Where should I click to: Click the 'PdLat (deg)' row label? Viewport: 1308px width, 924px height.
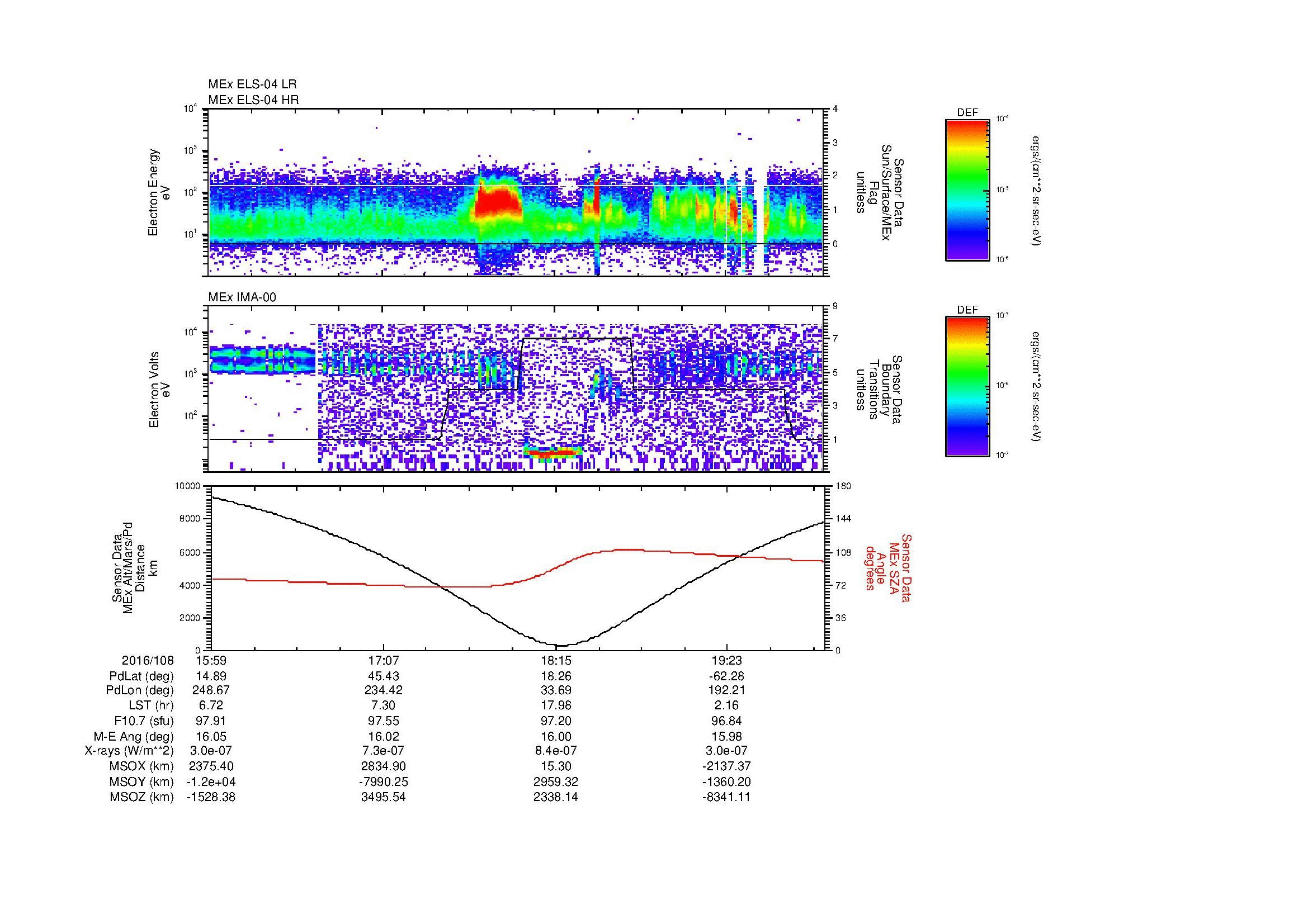tap(141, 676)
